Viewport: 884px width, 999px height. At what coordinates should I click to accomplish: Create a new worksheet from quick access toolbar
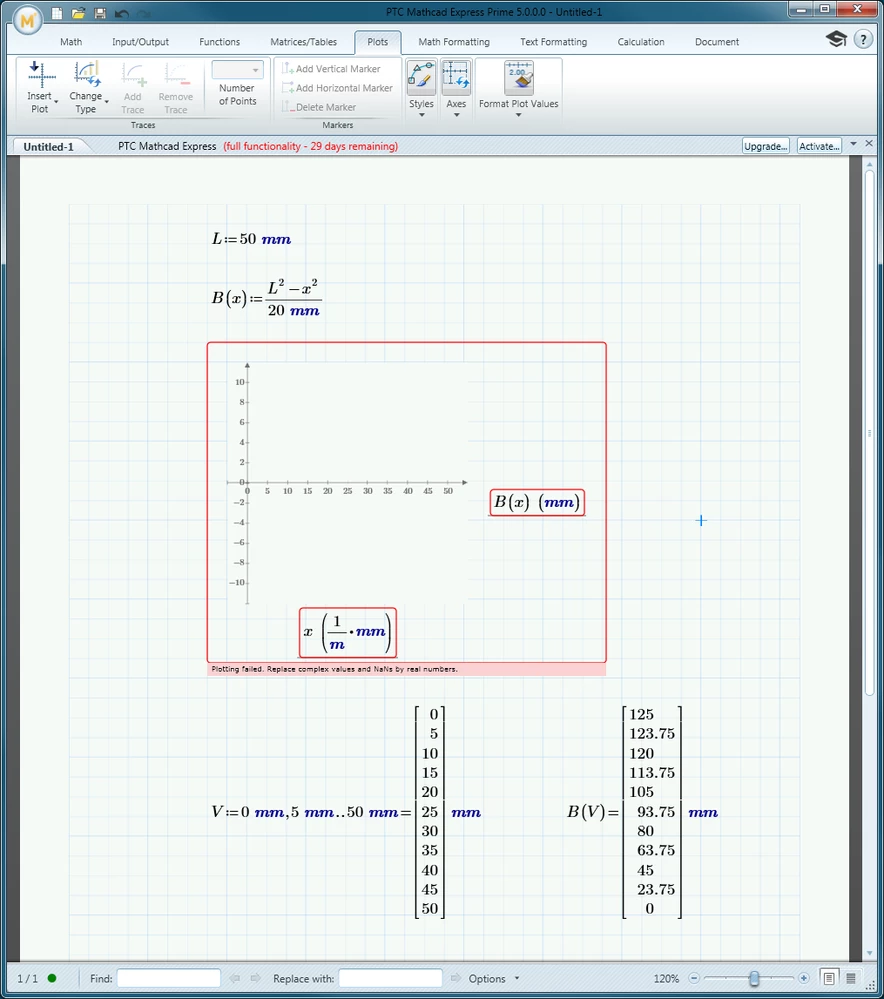pyautogui.click(x=57, y=13)
